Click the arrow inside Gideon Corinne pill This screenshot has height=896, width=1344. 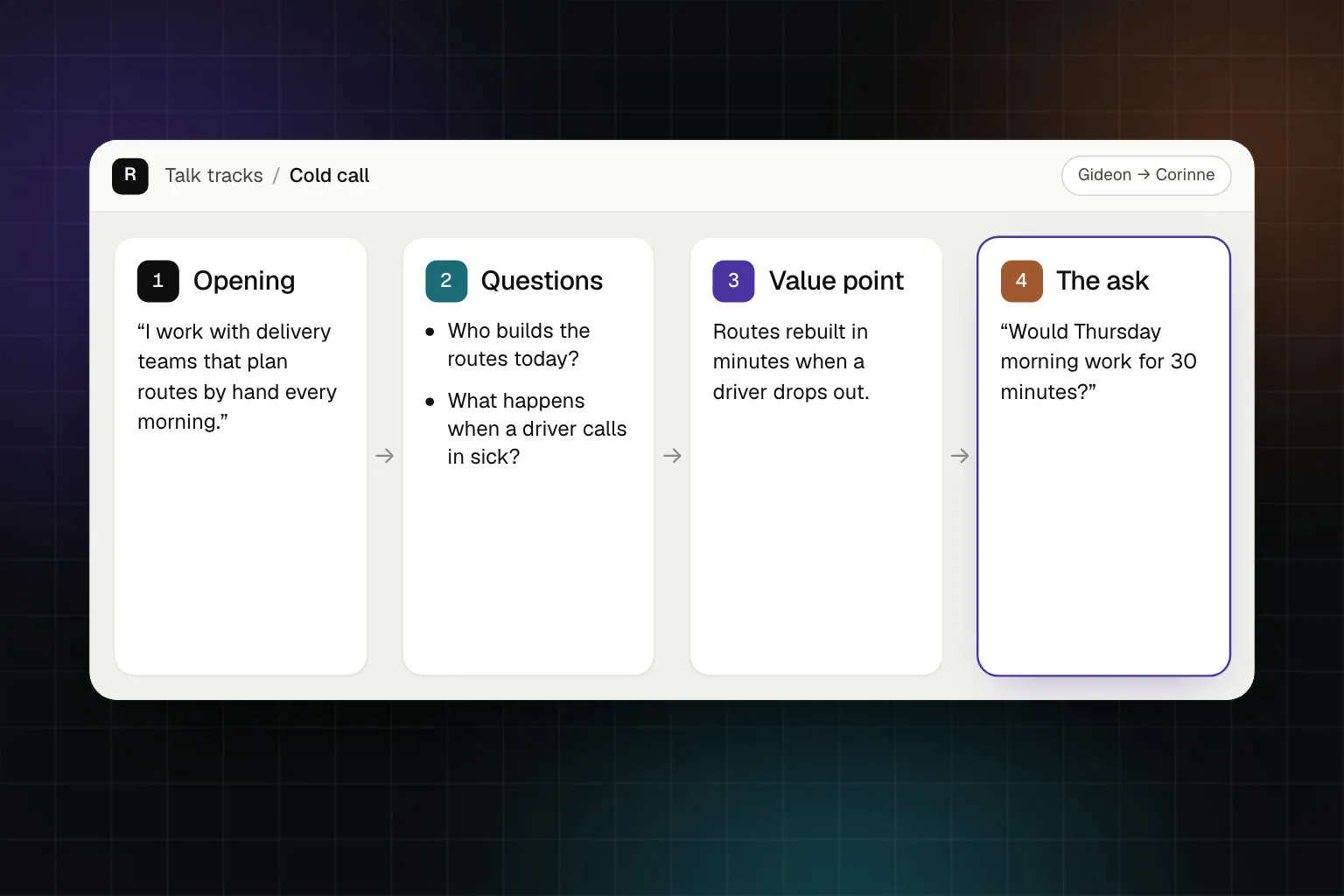click(x=1144, y=175)
